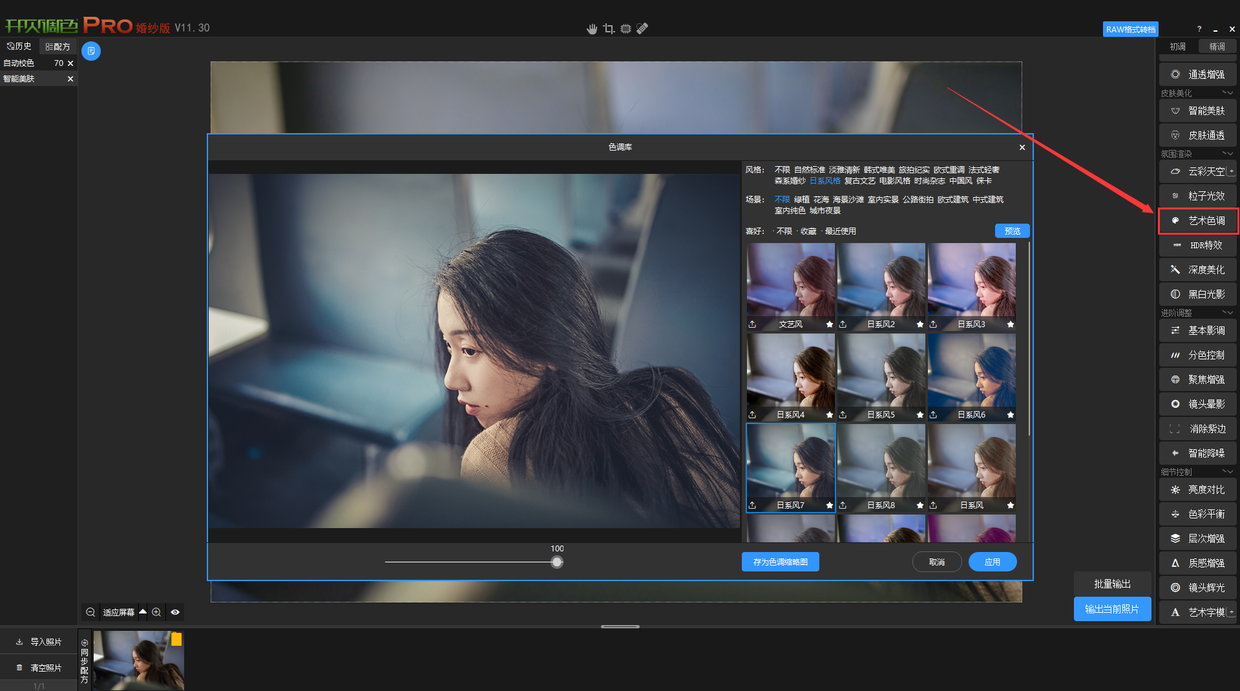Viewport: 1240px width, 691px height.
Task: Click the zoom in magnifier icon
Action: [157, 612]
